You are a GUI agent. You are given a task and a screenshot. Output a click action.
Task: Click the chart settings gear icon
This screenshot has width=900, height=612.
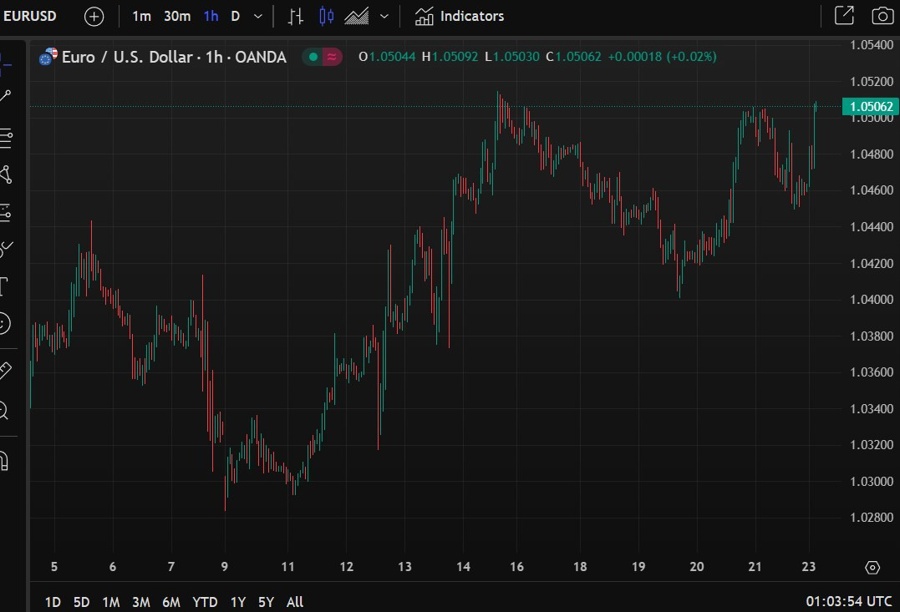pos(872,567)
